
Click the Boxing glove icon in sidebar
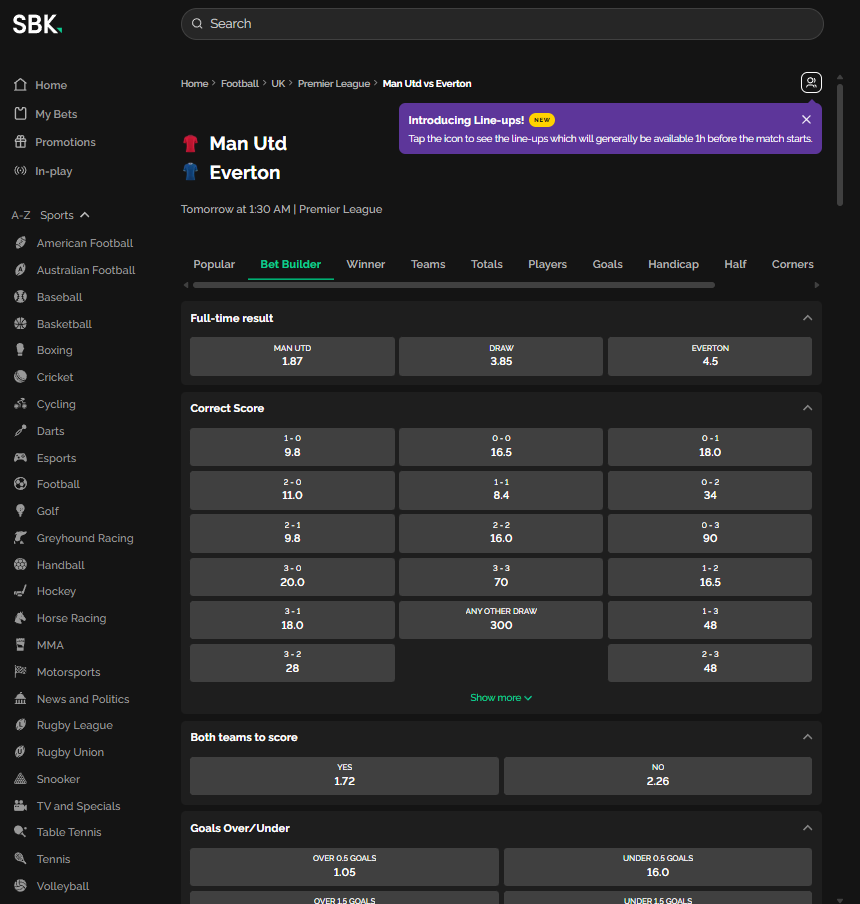[x=20, y=351]
